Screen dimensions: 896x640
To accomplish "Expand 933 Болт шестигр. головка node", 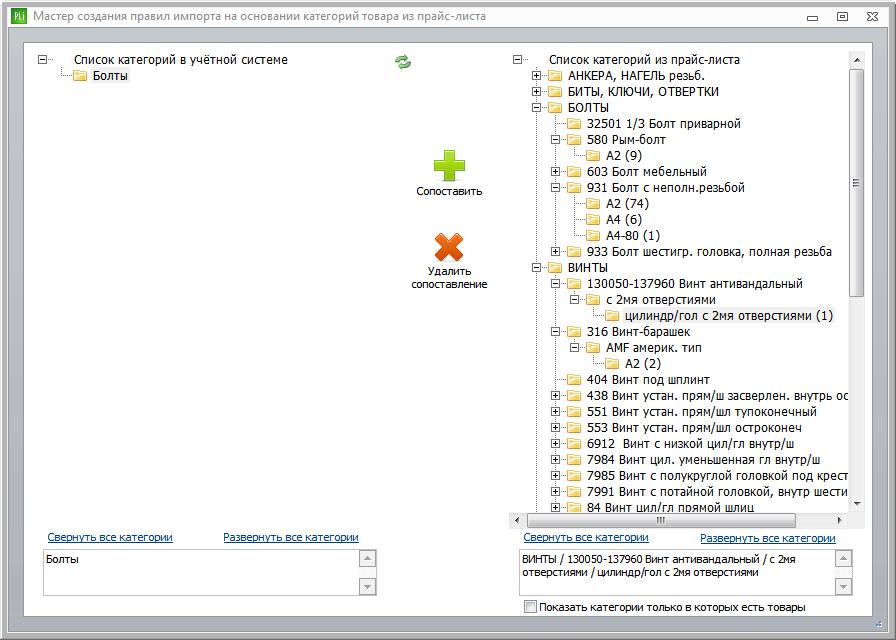I will [x=555, y=251].
